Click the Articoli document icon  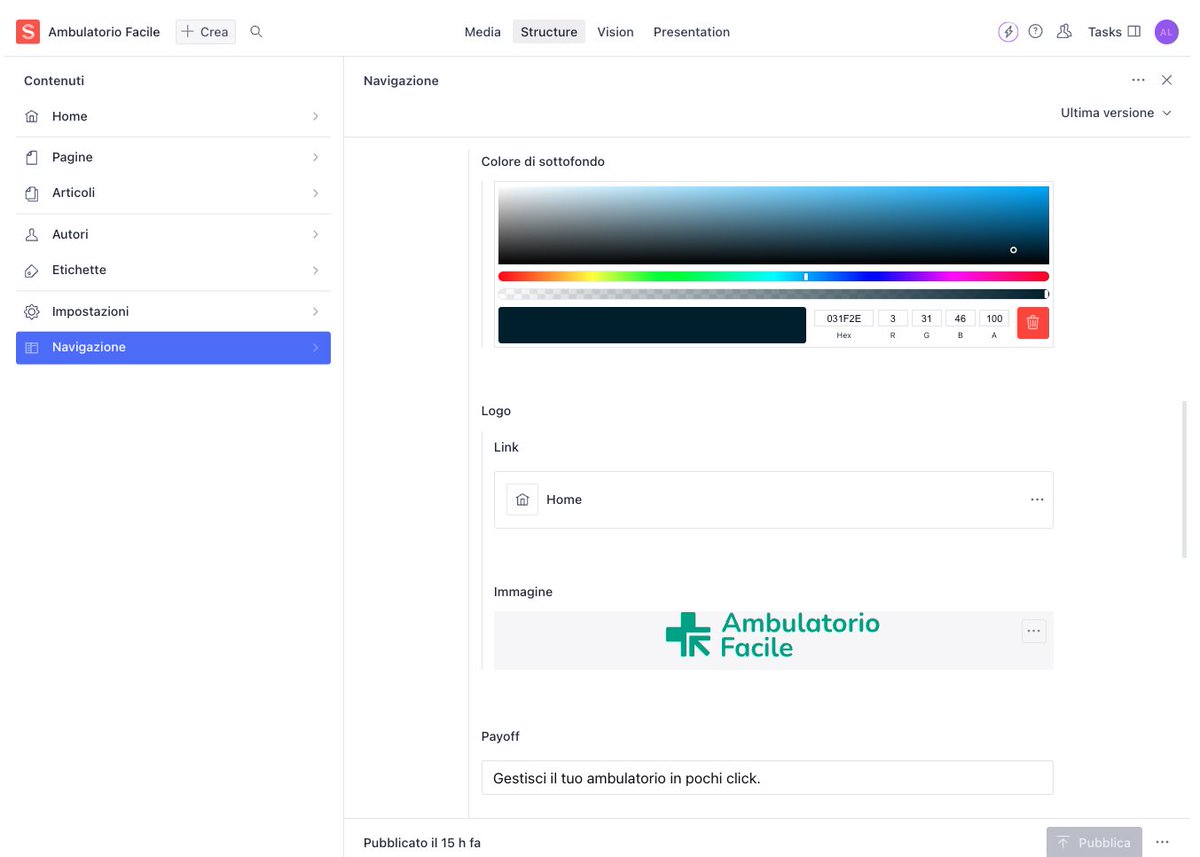click(x=33, y=192)
